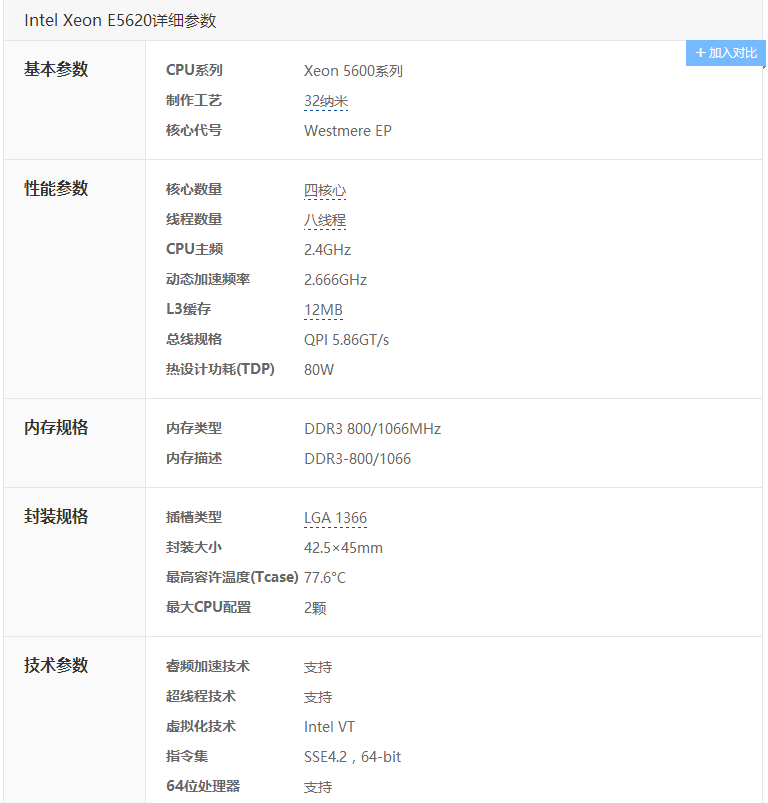This screenshot has width=768, height=803.
Task: Select the value SSE4.2，64-bit
Action: [x=352, y=757]
